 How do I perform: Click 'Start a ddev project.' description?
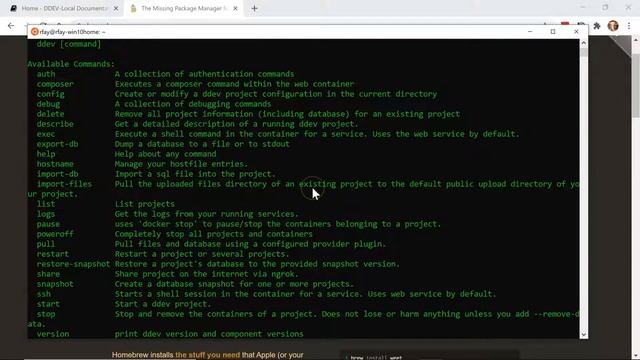[x=163, y=304]
